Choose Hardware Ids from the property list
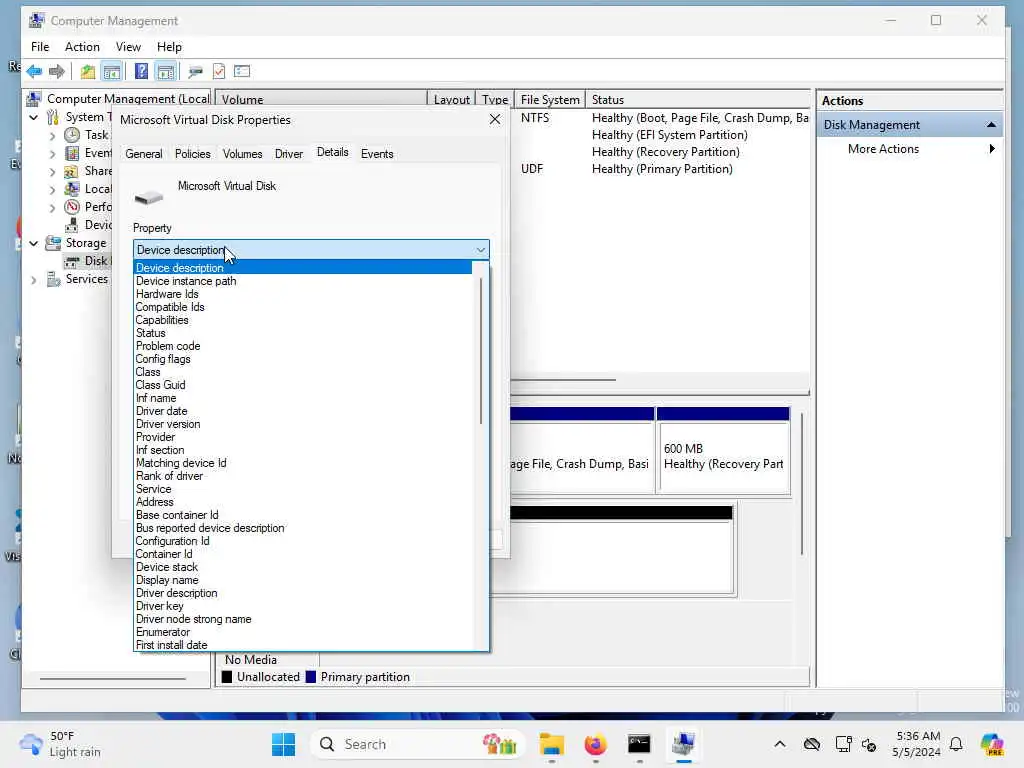Viewport: 1024px width, 768px height. pyautogui.click(x=167, y=294)
